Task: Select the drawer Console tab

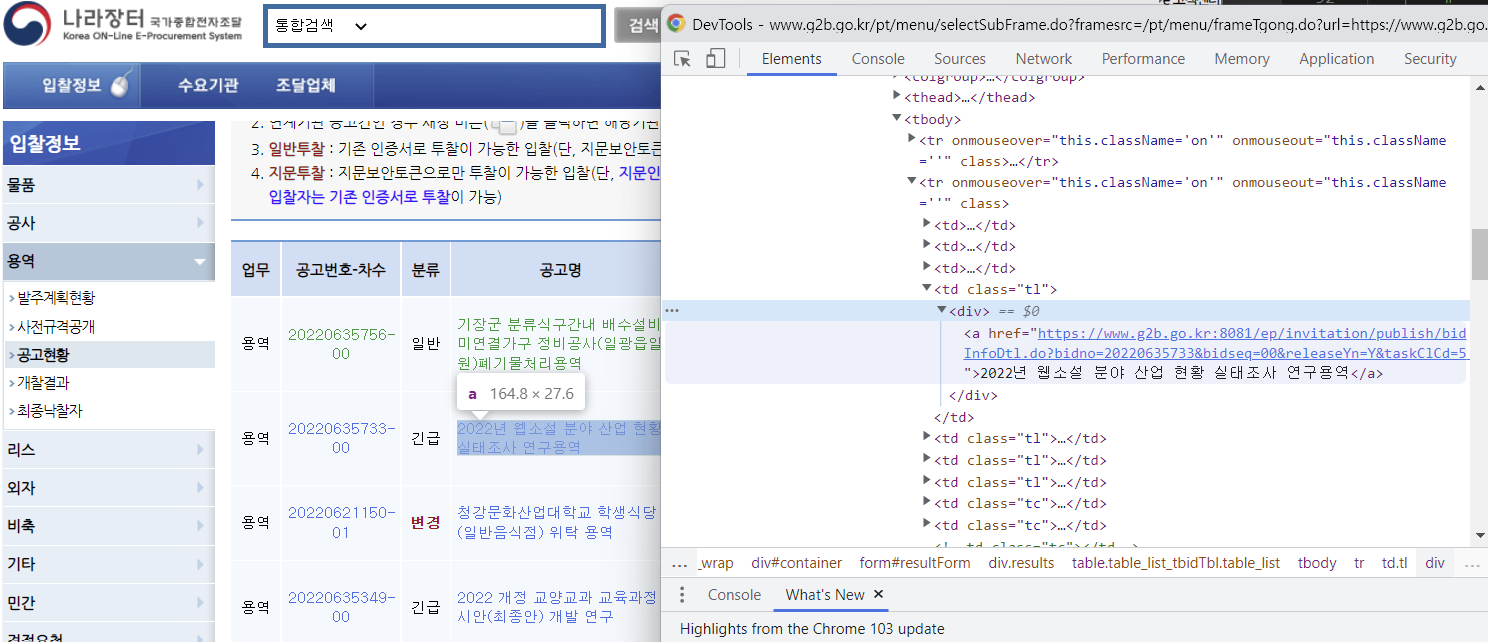Action: pos(734,594)
